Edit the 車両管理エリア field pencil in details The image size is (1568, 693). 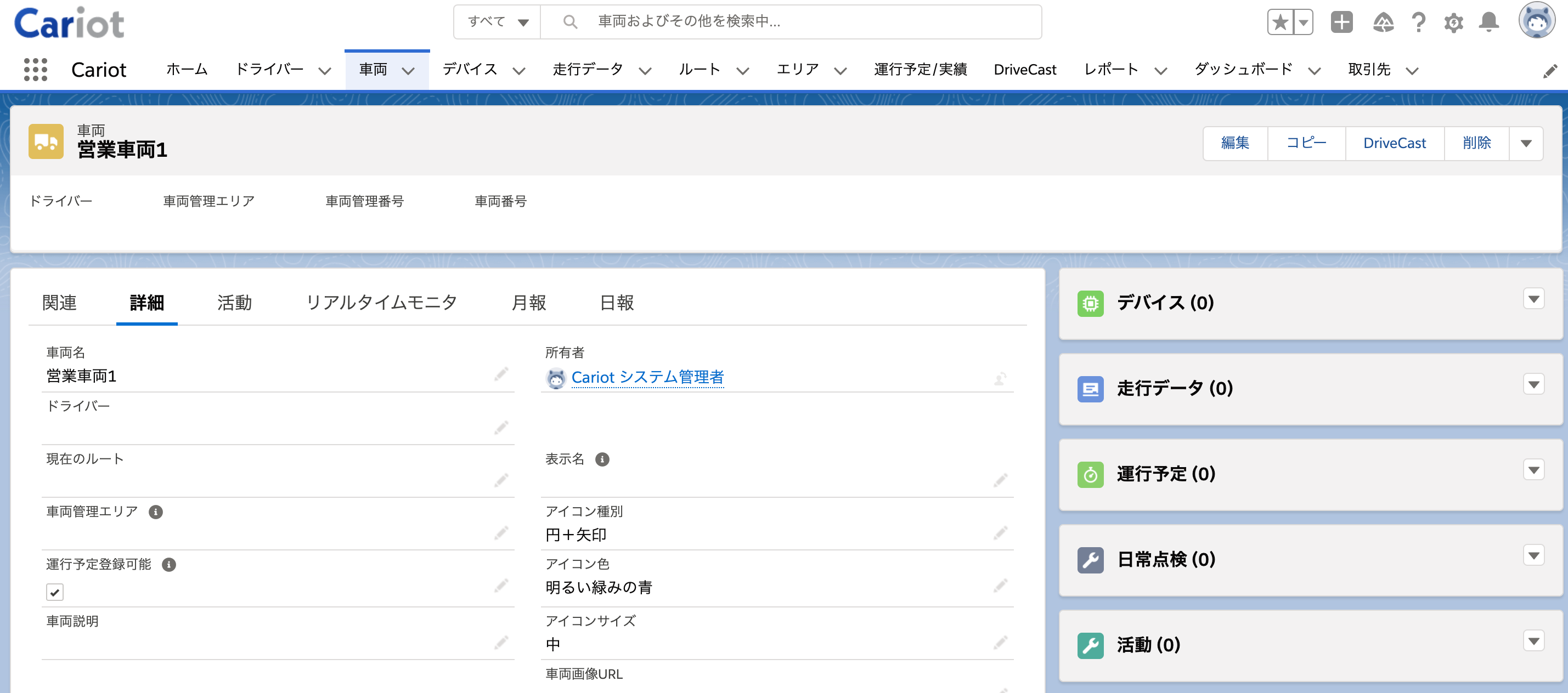tap(501, 533)
